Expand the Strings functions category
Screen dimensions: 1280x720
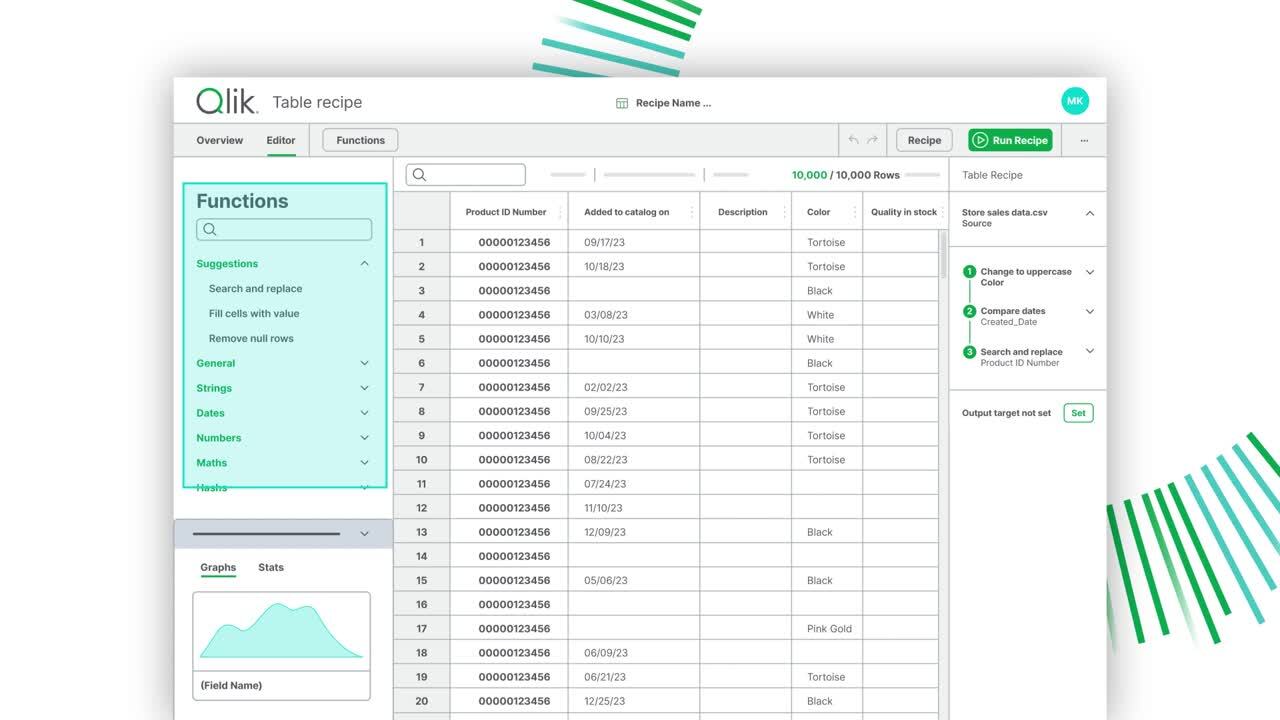click(x=364, y=388)
